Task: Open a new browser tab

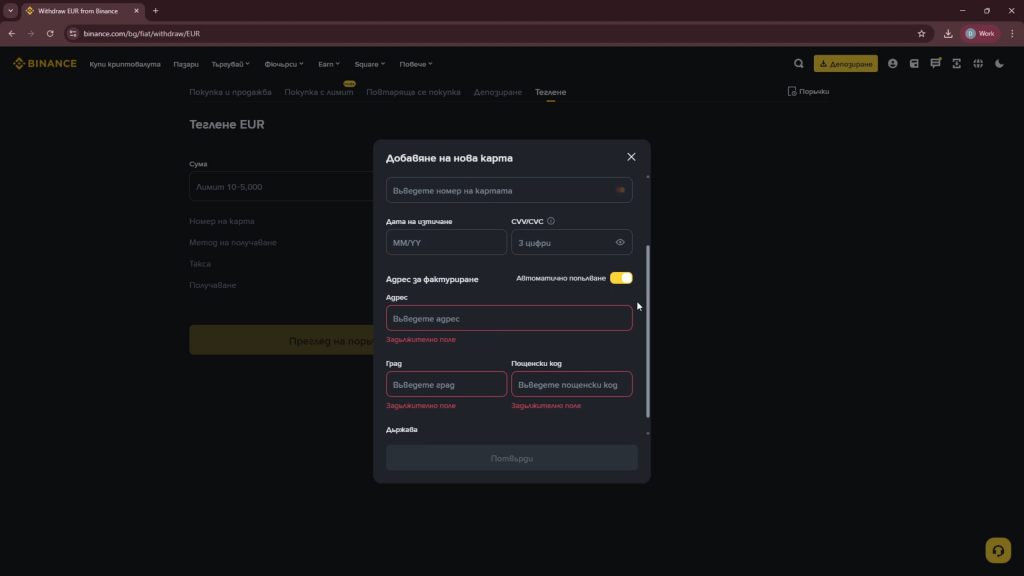Action: point(155,10)
